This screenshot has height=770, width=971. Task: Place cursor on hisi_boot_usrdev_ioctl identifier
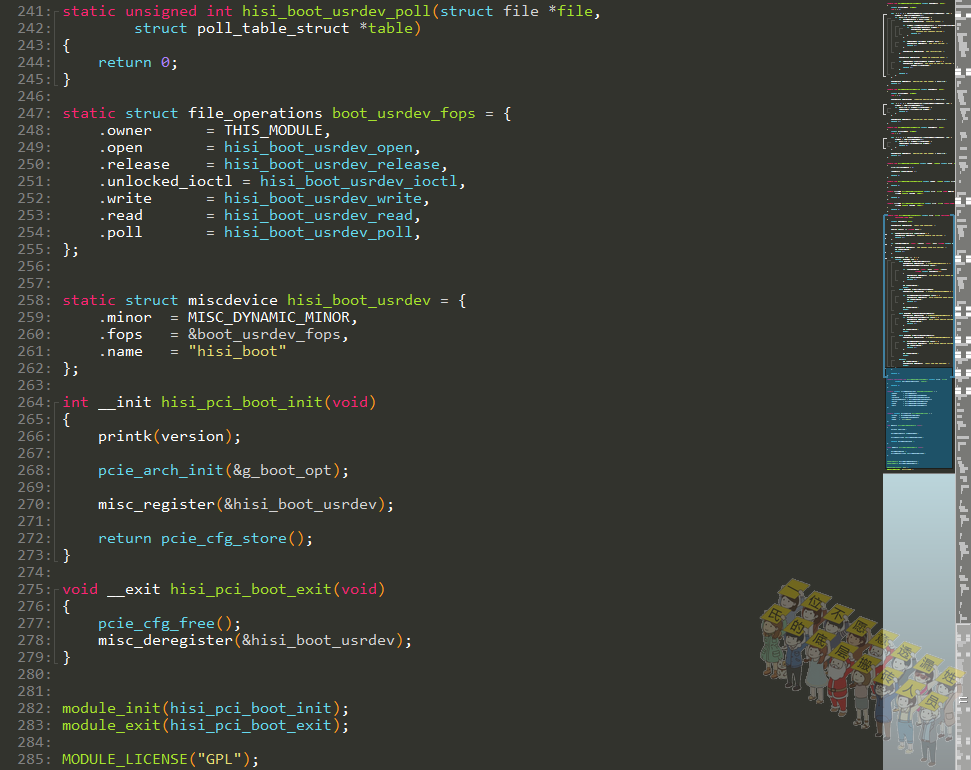[x=359, y=182]
